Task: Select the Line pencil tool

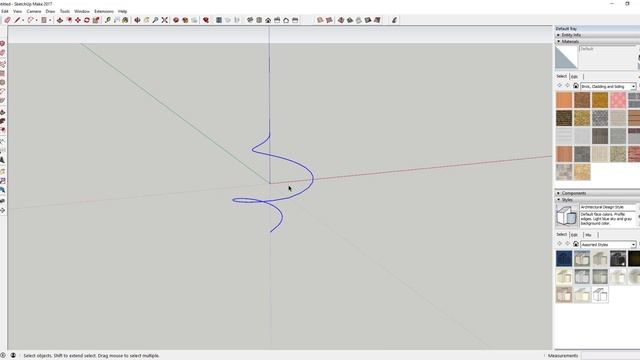Action: tap(18, 20)
